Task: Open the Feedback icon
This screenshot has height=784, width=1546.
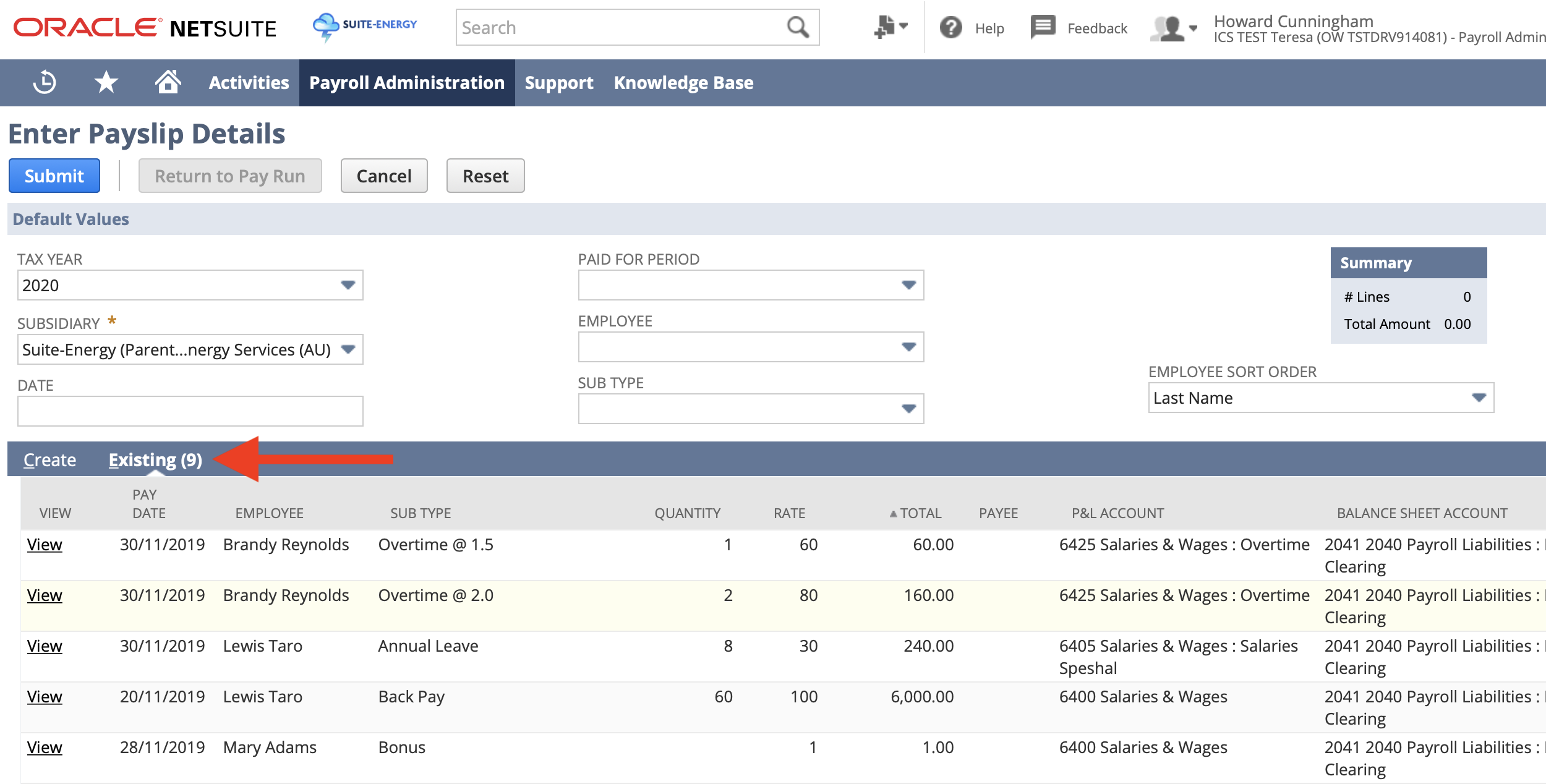Action: point(1042,27)
